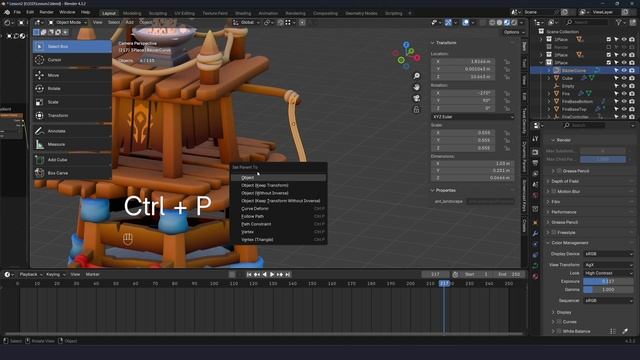Viewport: 640px width, 360px height.
Task: Click the current frame marker 217
Action: pos(444,283)
